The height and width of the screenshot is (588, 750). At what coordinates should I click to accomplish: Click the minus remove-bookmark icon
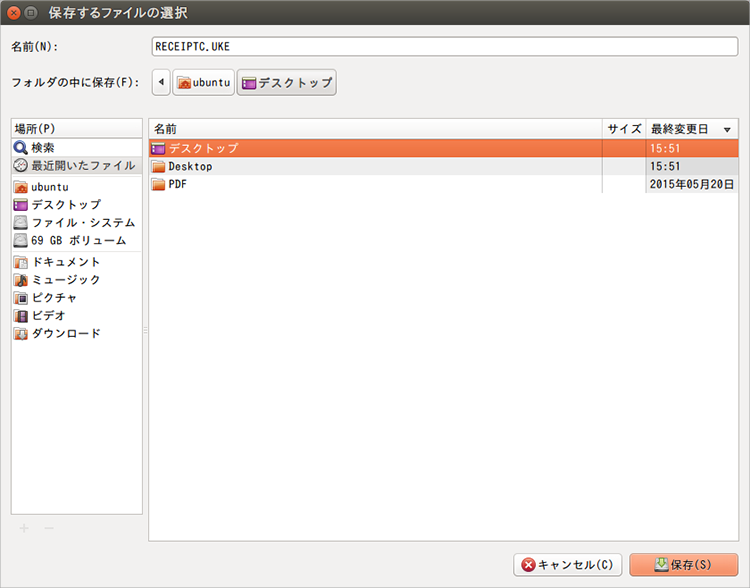pyautogui.click(x=49, y=528)
